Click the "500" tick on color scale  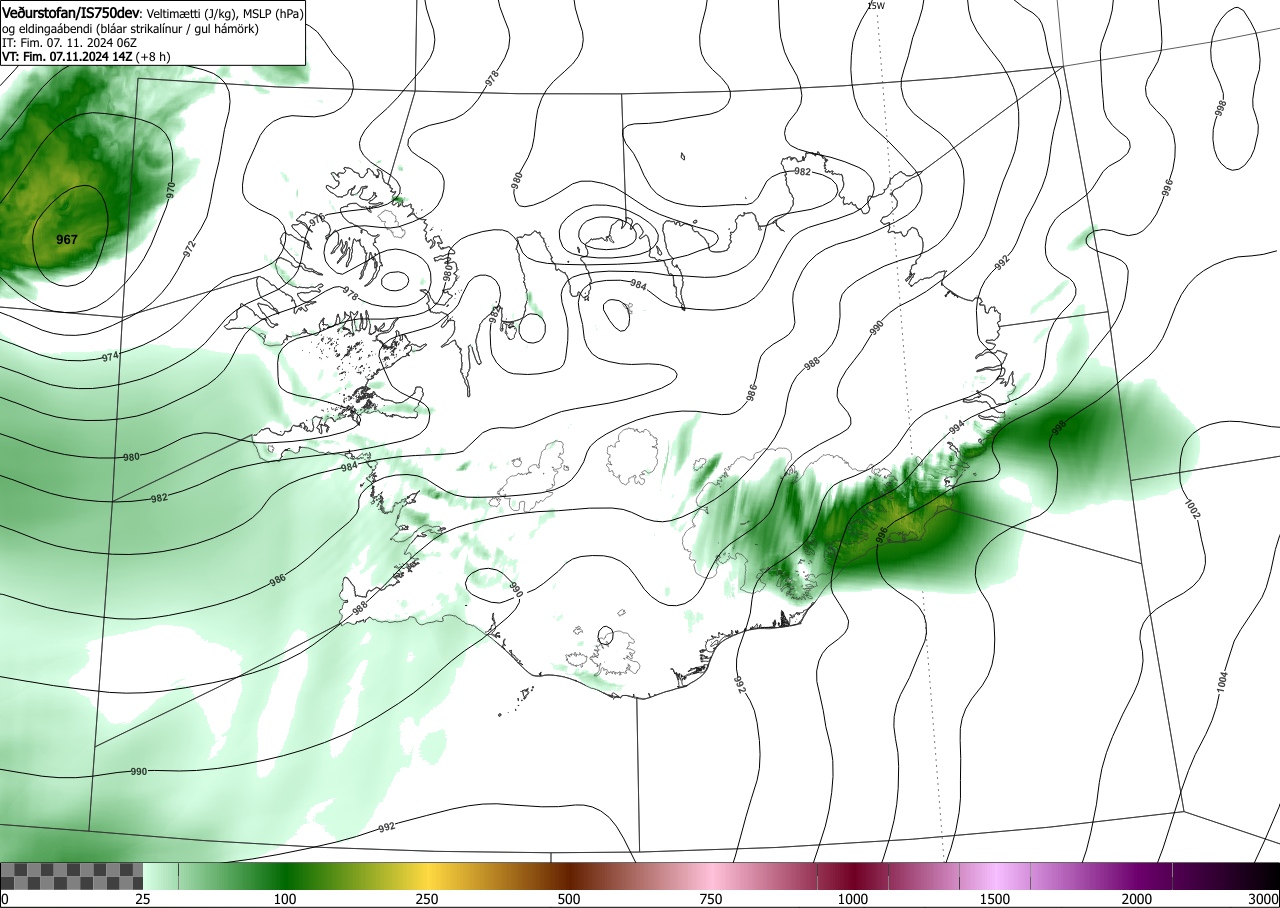click(569, 900)
